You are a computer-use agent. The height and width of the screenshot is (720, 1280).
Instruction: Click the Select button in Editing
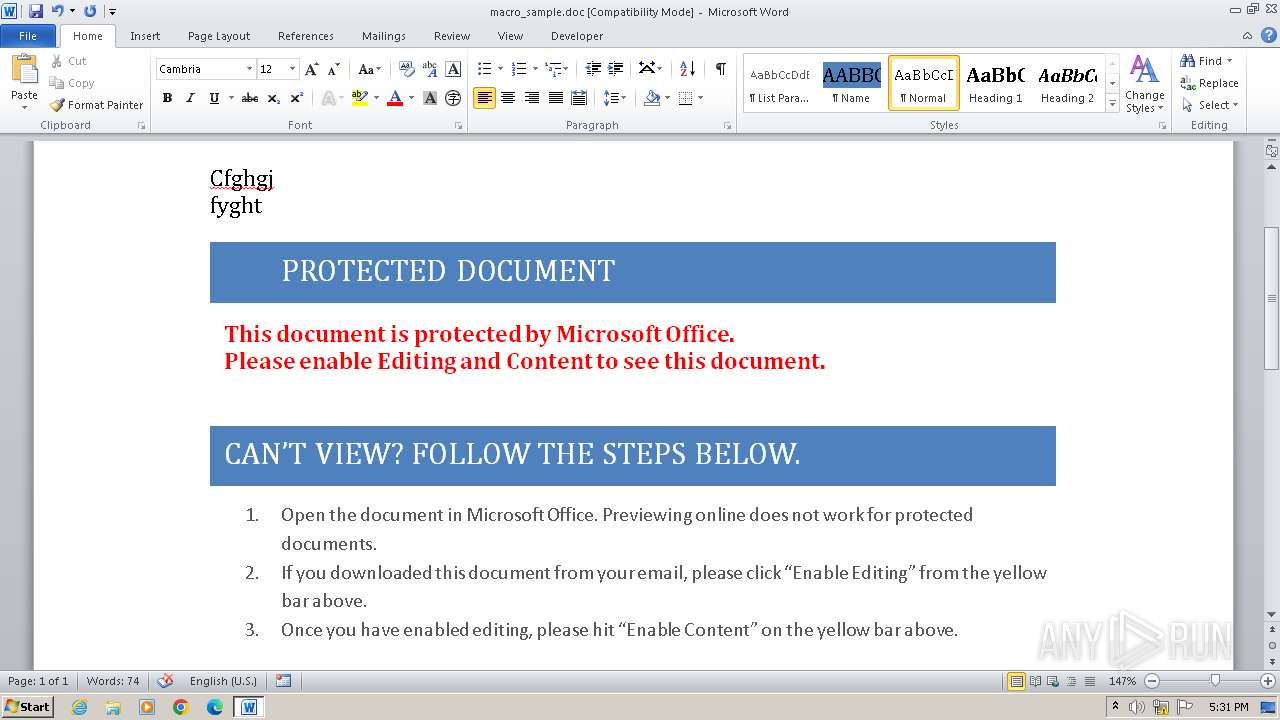1209,105
